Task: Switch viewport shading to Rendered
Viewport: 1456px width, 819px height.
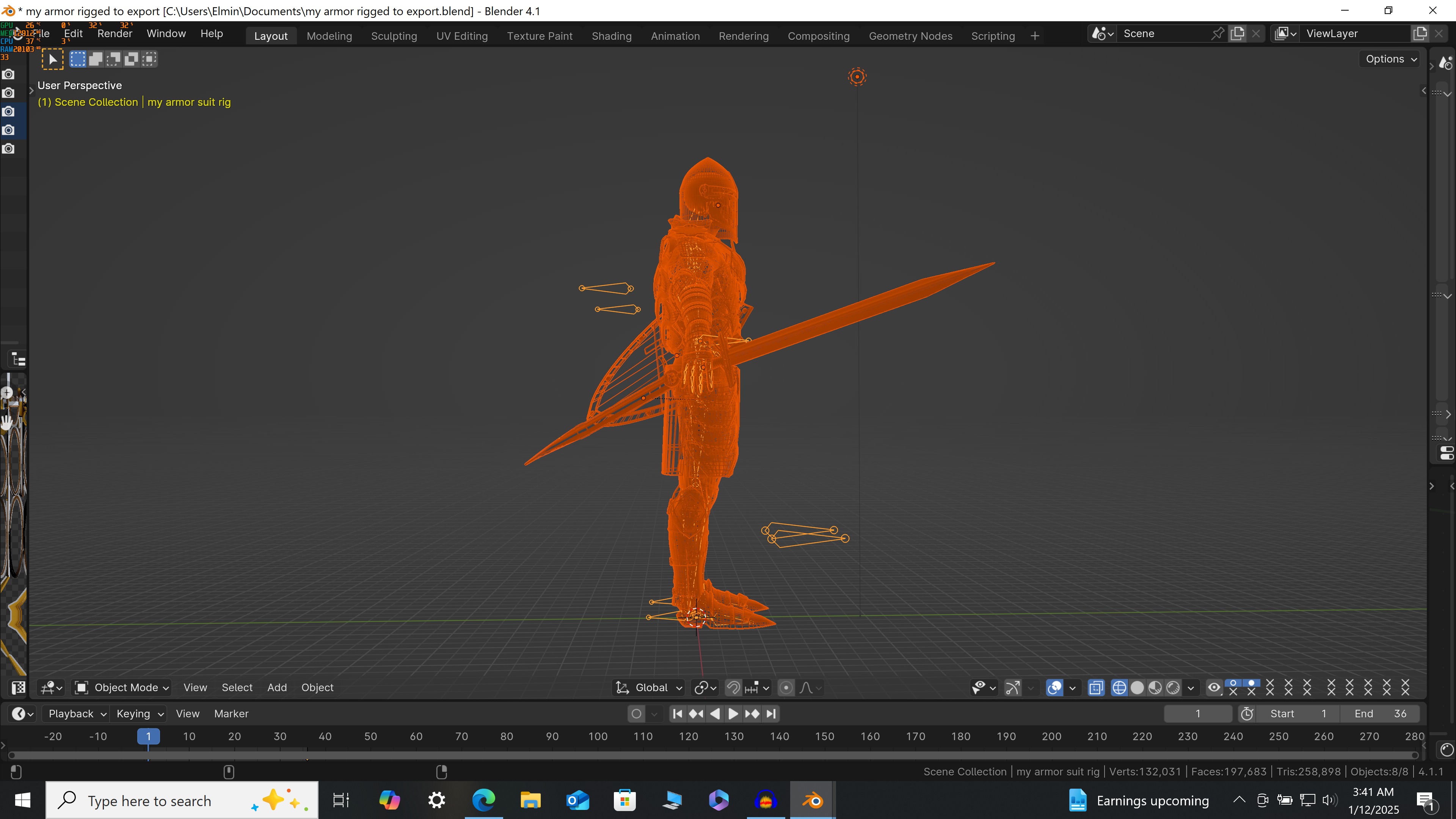Action: tap(1174, 687)
